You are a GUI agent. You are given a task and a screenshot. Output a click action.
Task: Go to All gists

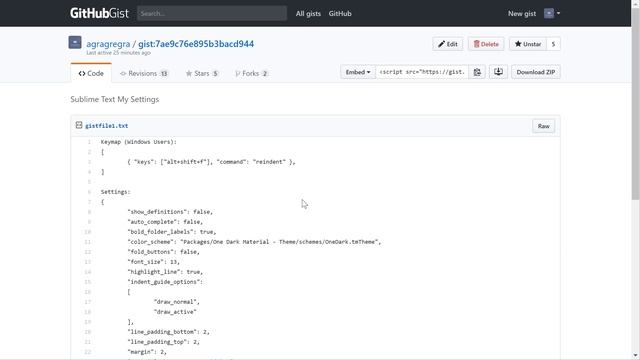308,13
